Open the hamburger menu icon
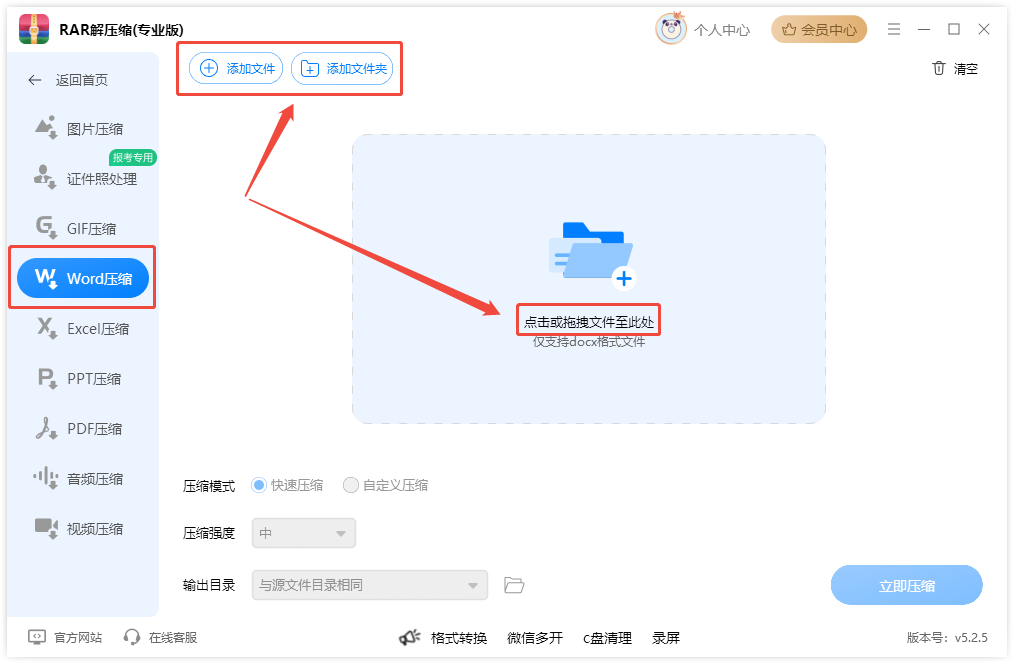Image resolution: width=1014 pixels, height=664 pixels. click(x=894, y=29)
